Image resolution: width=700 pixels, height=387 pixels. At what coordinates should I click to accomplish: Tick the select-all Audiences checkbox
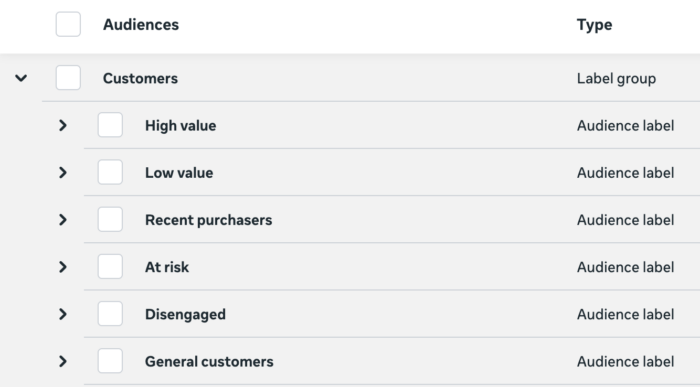click(68, 24)
